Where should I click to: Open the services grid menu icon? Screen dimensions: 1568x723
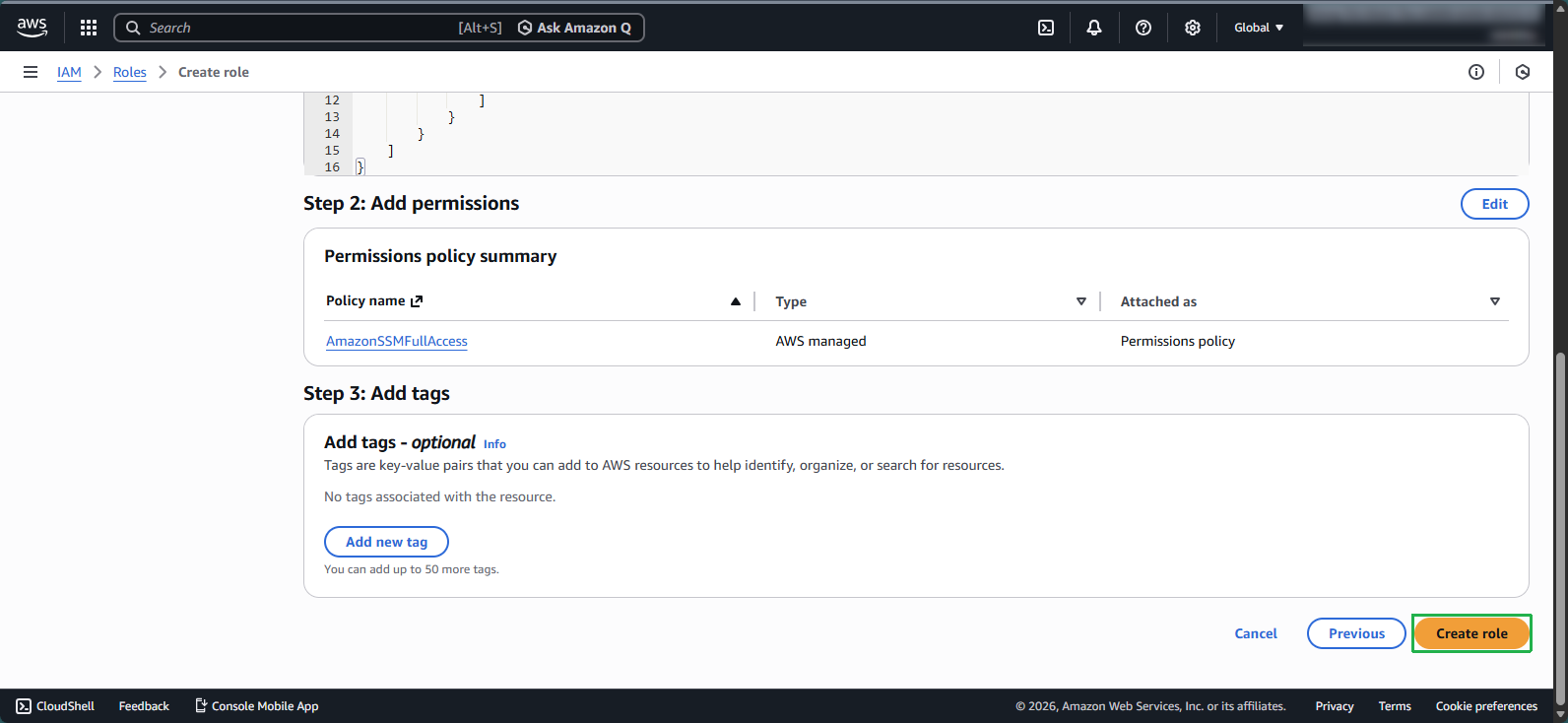pyautogui.click(x=89, y=28)
